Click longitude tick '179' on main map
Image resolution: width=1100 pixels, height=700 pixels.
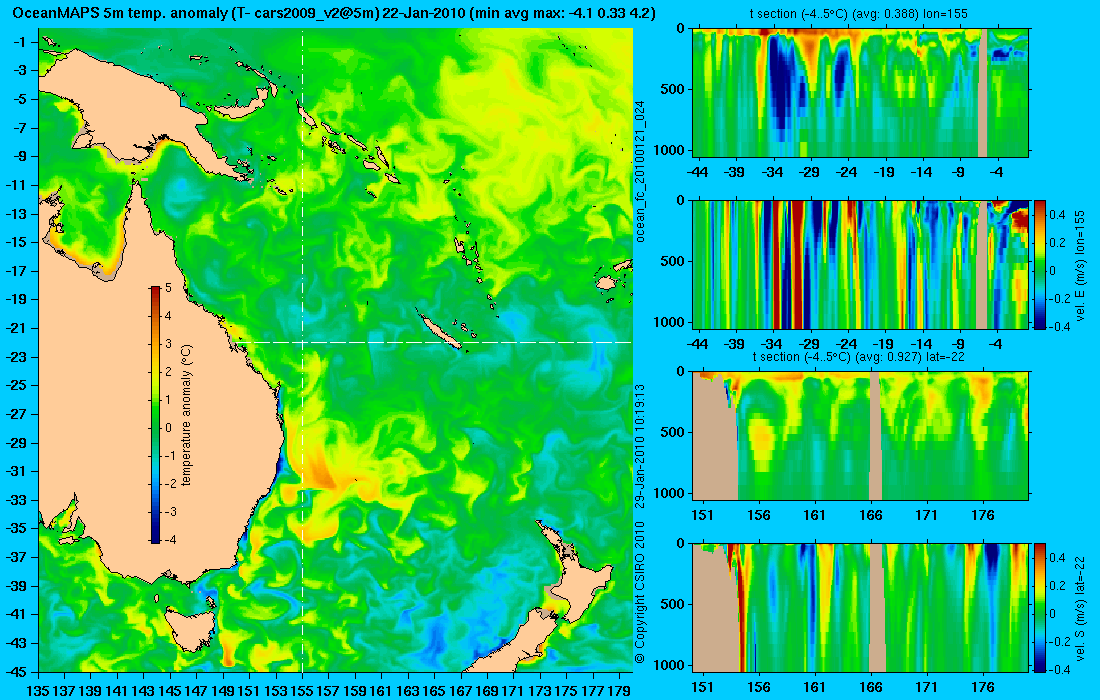pos(619,691)
